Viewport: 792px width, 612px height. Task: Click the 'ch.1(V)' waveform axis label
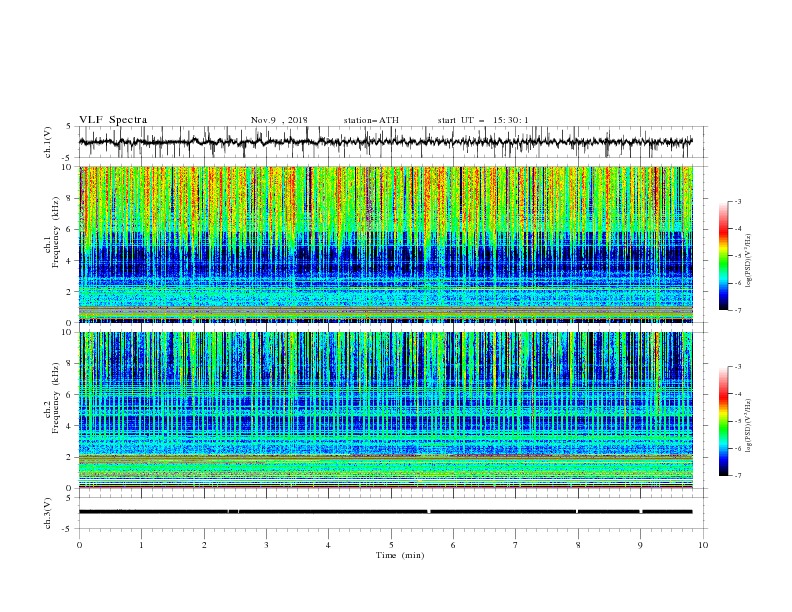48,142
